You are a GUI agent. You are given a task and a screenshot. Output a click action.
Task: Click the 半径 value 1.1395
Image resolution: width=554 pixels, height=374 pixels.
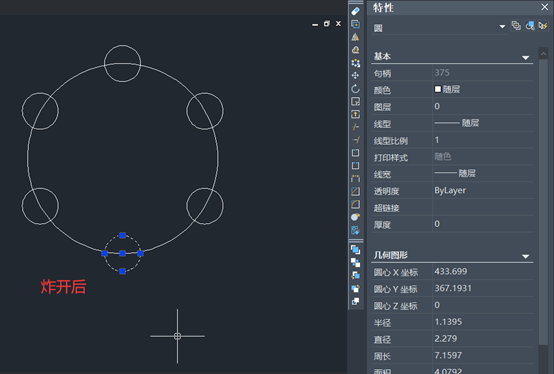[448, 322]
